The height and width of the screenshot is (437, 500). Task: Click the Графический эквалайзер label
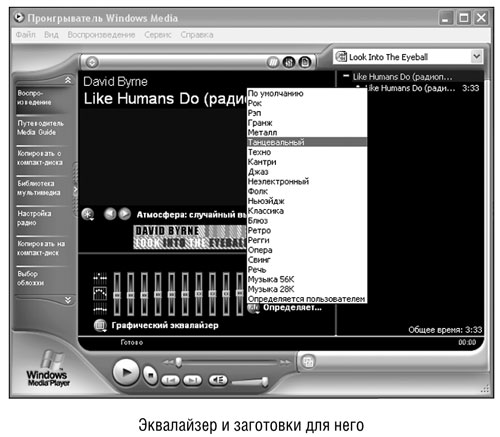(165, 325)
